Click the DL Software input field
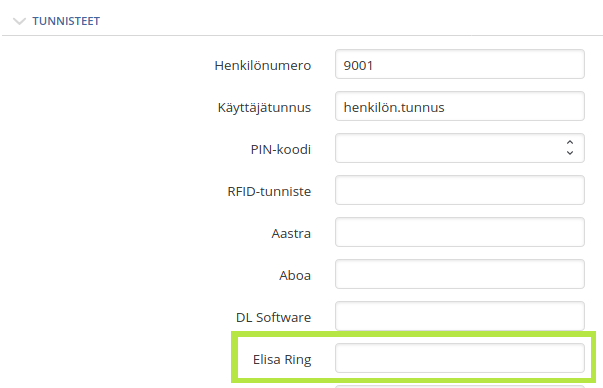 [460, 316]
